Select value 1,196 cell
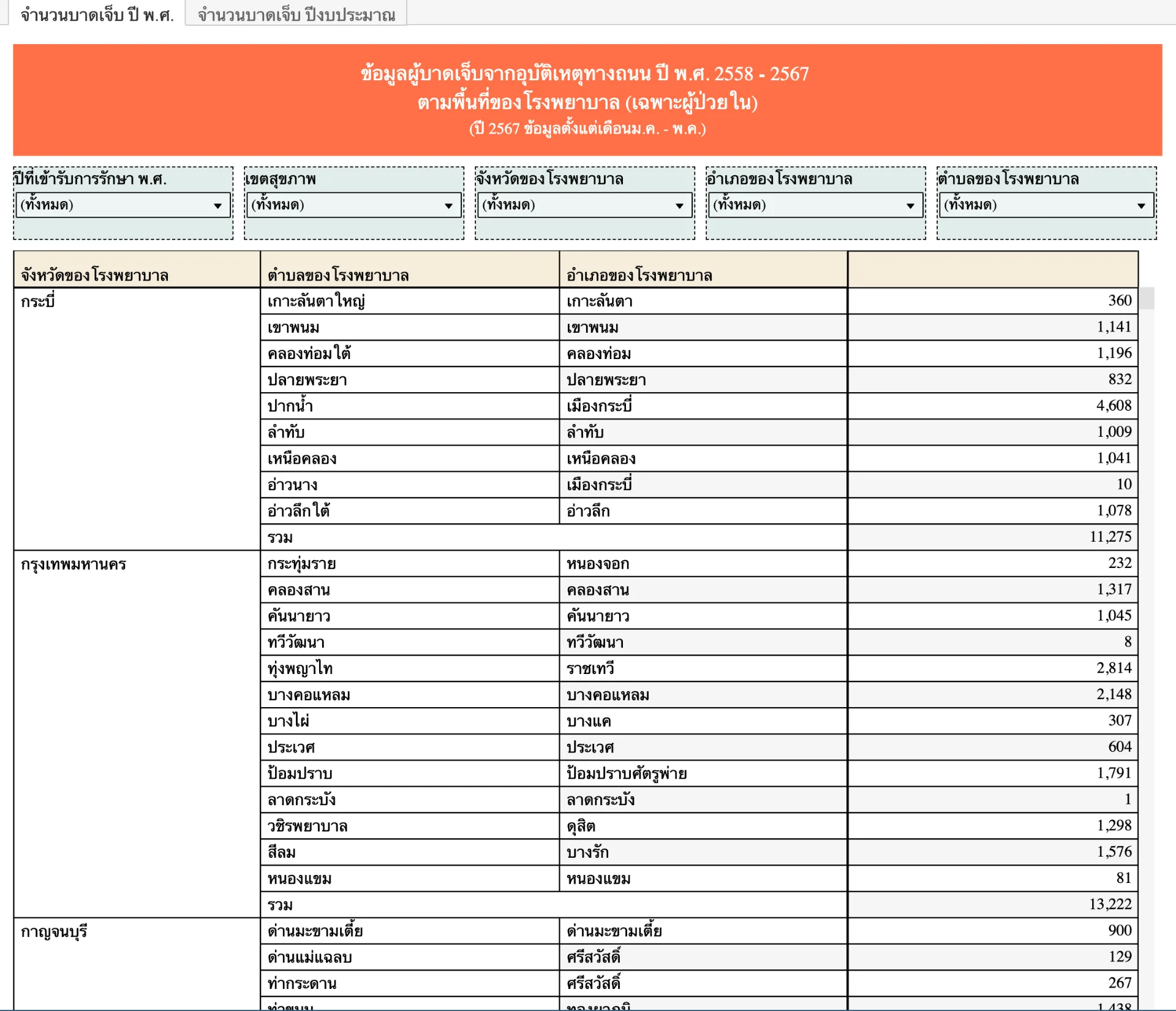Viewport: 1176px width, 1011px height. 993,354
